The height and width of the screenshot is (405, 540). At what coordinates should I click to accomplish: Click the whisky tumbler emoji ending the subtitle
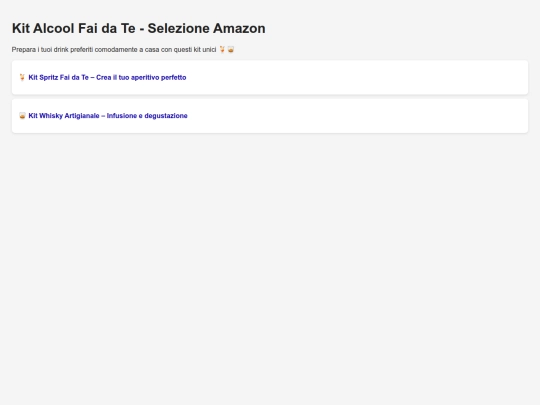coord(231,50)
